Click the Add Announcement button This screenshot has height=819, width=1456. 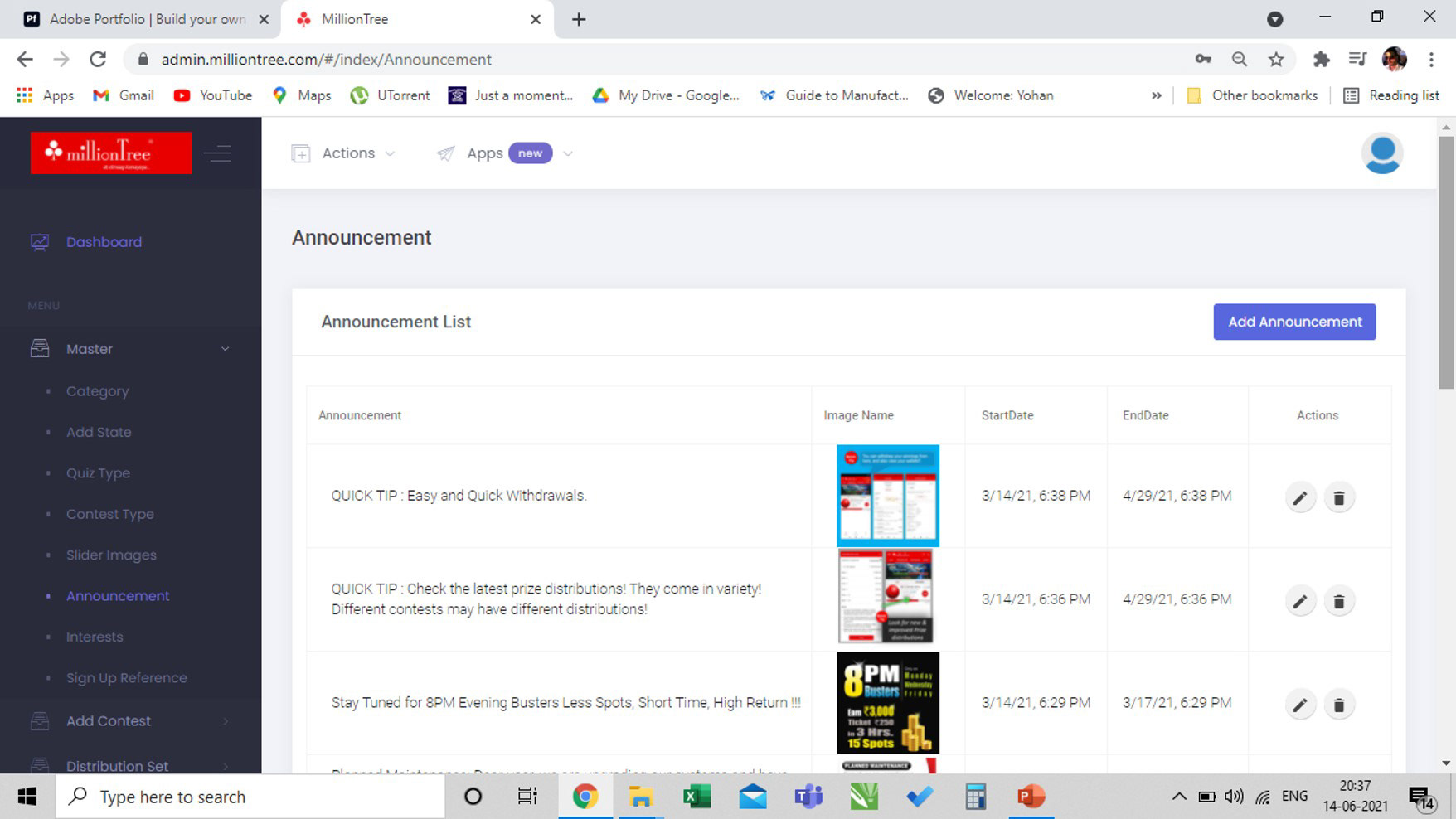pyautogui.click(x=1294, y=322)
